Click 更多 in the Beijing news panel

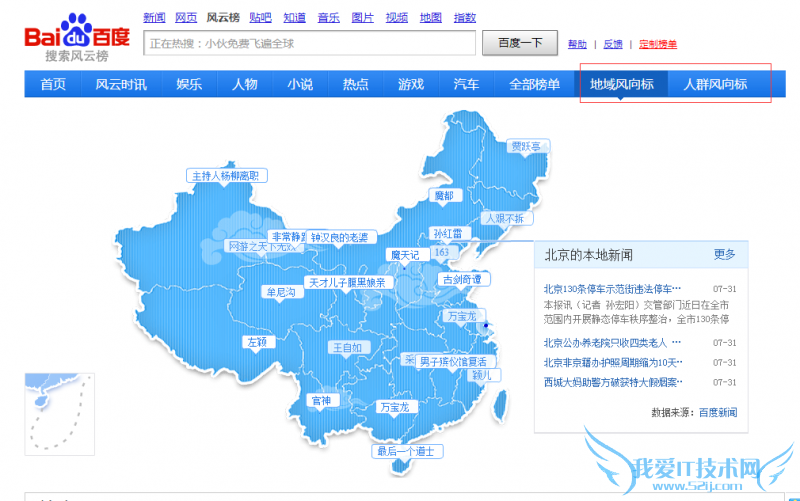pos(724,255)
